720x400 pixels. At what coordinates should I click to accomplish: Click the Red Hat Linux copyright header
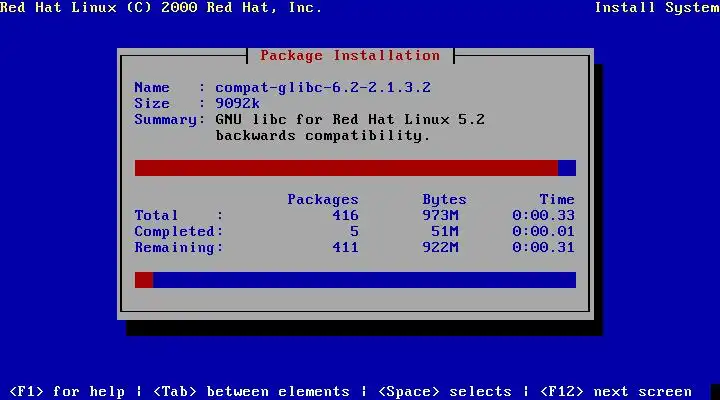pos(161,8)
